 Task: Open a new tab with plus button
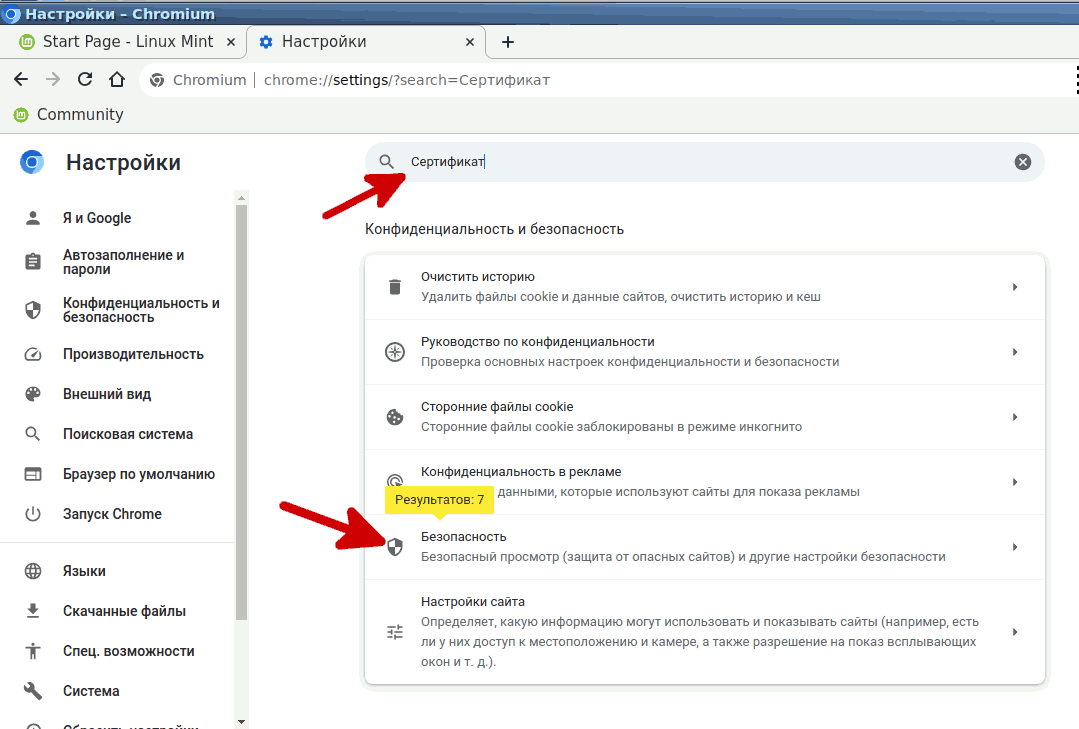[508, 42]
